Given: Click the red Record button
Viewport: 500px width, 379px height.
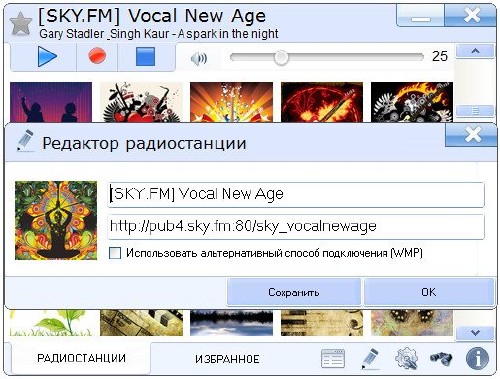Looking at the screenshot, I should coord(97,56).
